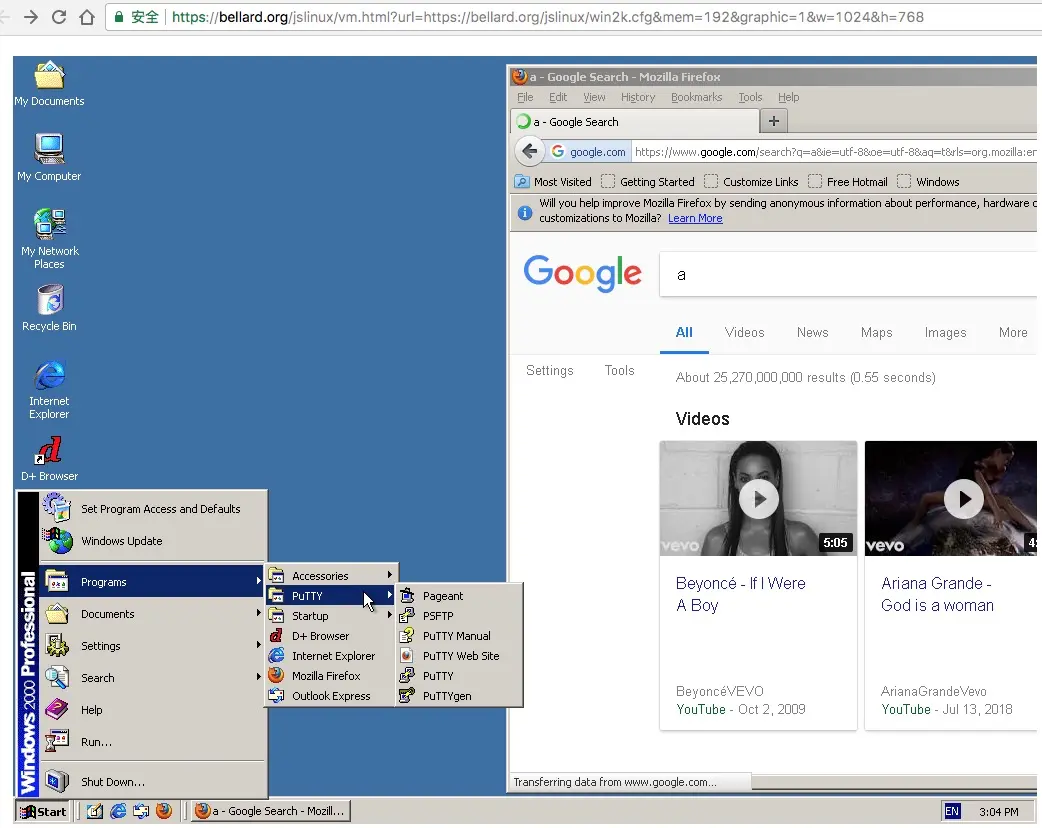Launch Outlook Express from Programs menu
The image size is (1042, 828).
coord(331,696)
